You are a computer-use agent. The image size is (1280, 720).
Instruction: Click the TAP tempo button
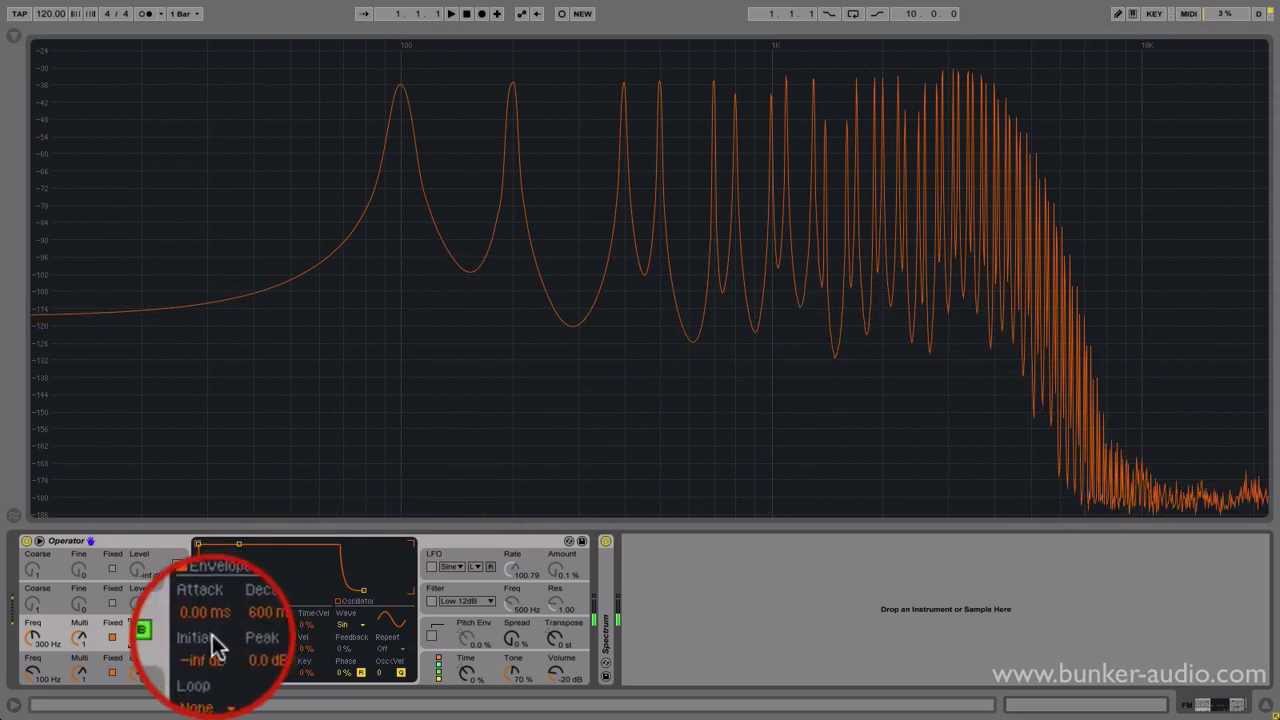(19, 14)
